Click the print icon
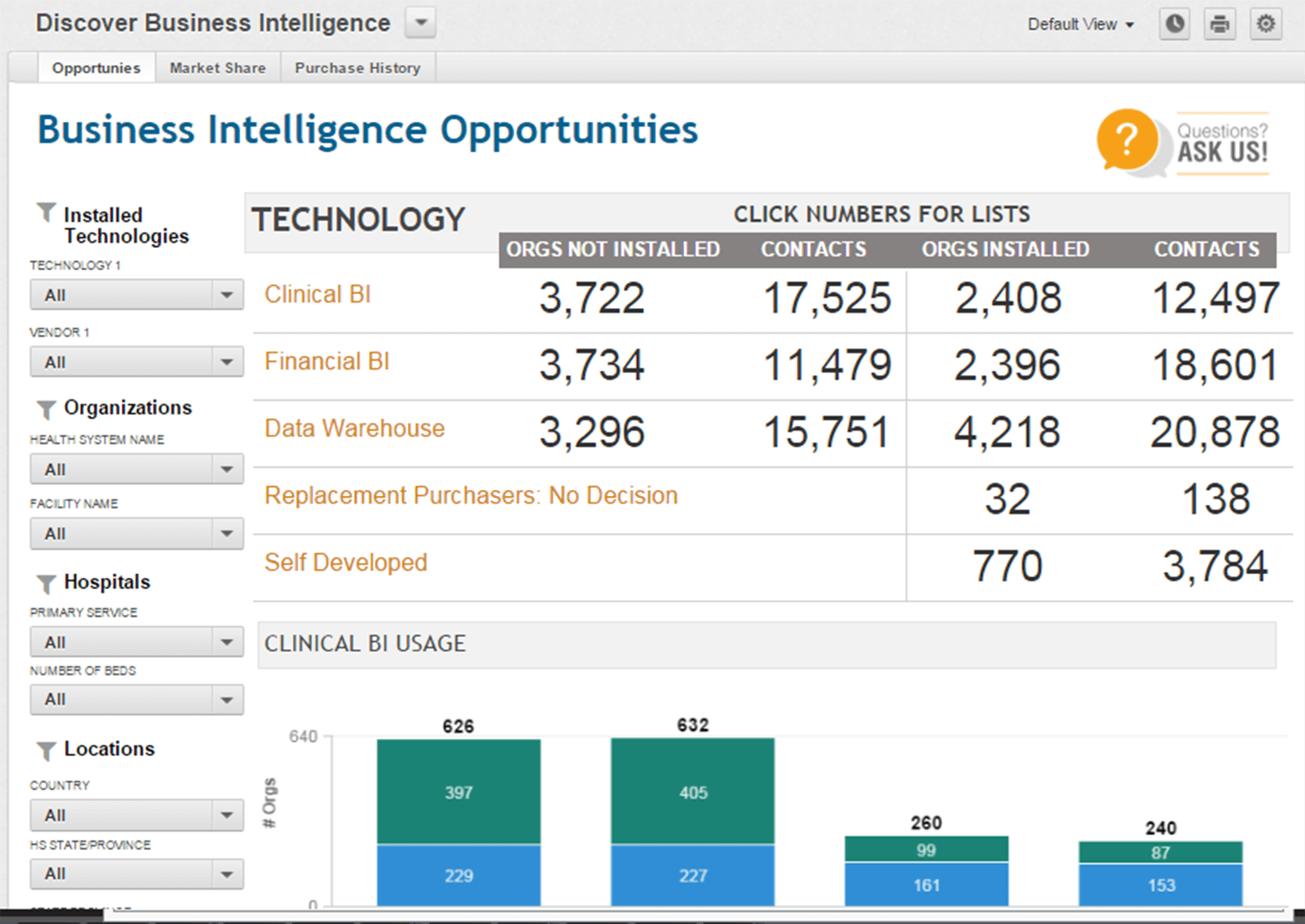The width and height of the screenshot is (1305, 924). pos(1220,23)
